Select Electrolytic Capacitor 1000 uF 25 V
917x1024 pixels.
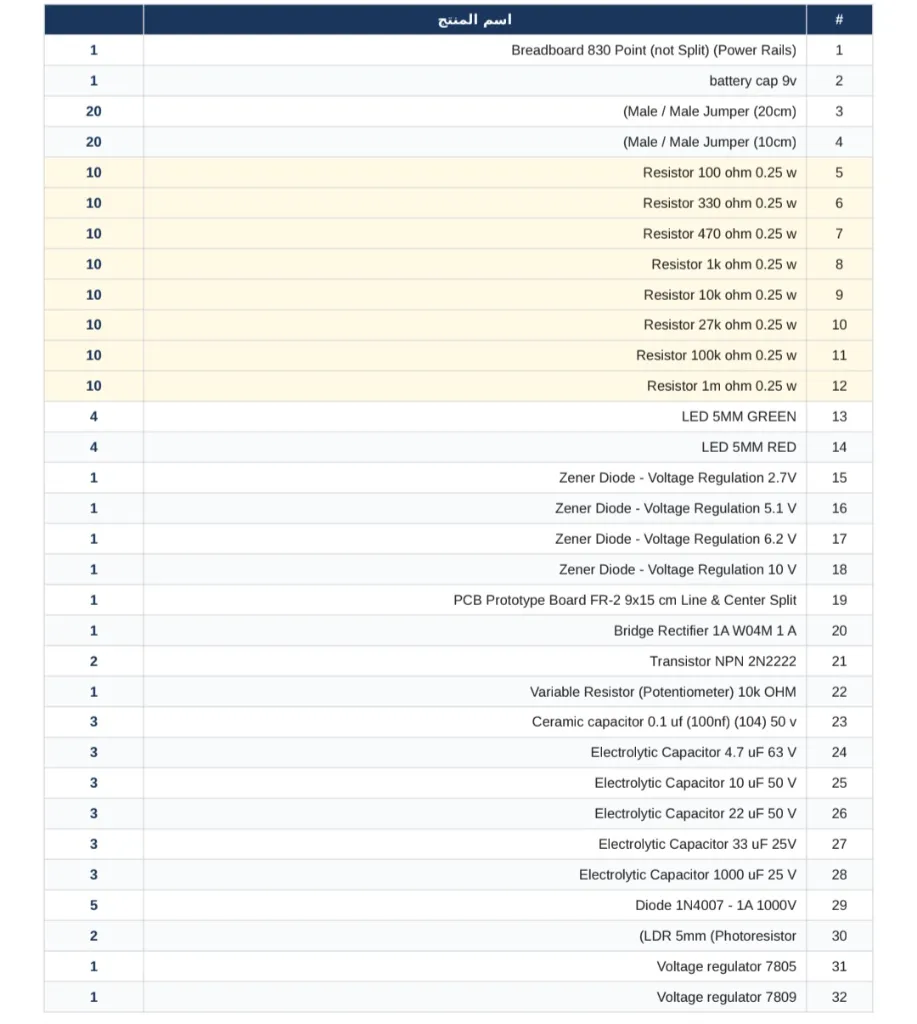click(688, 875)
